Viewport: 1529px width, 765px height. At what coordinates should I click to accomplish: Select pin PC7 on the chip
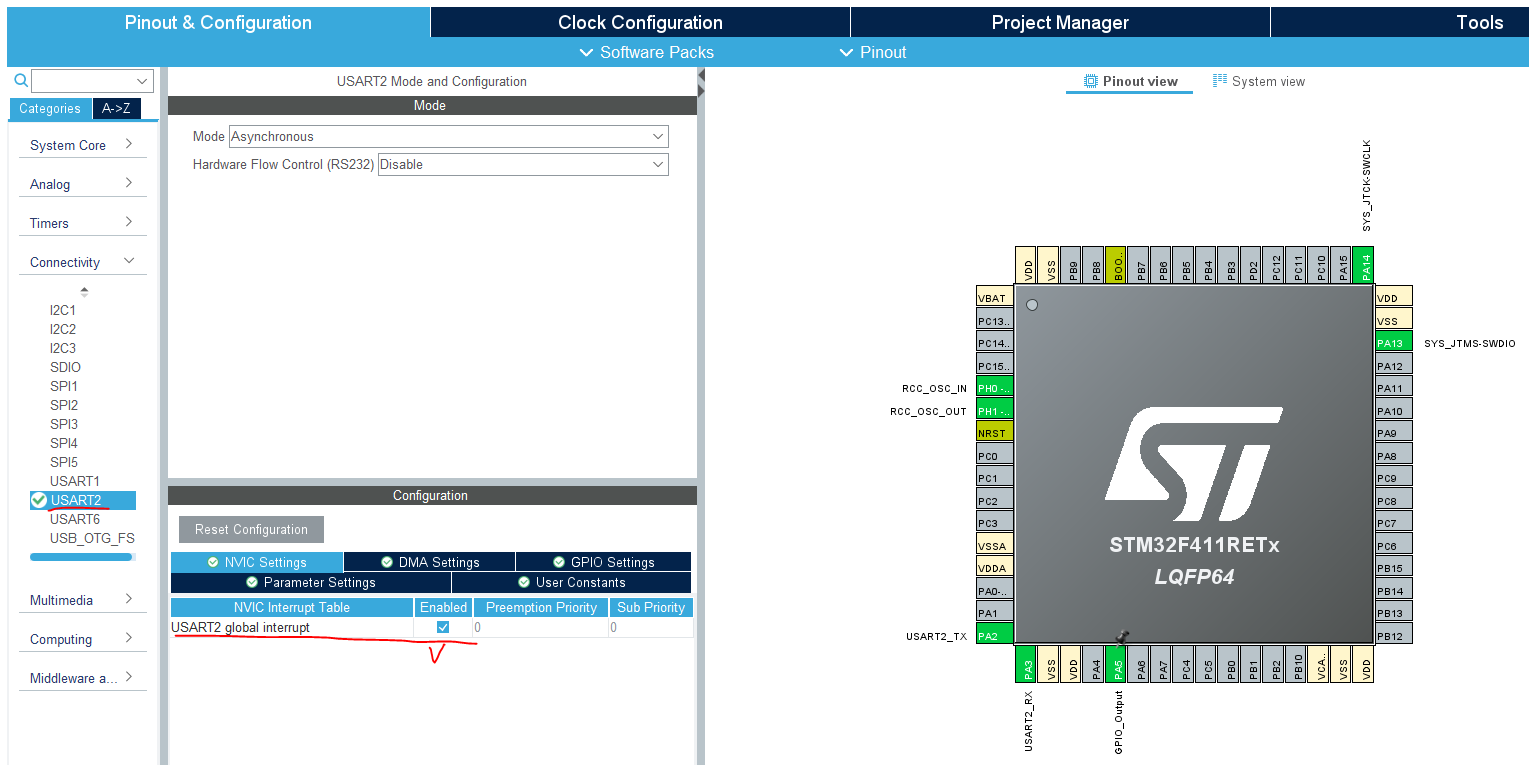tap(1394, 523)
